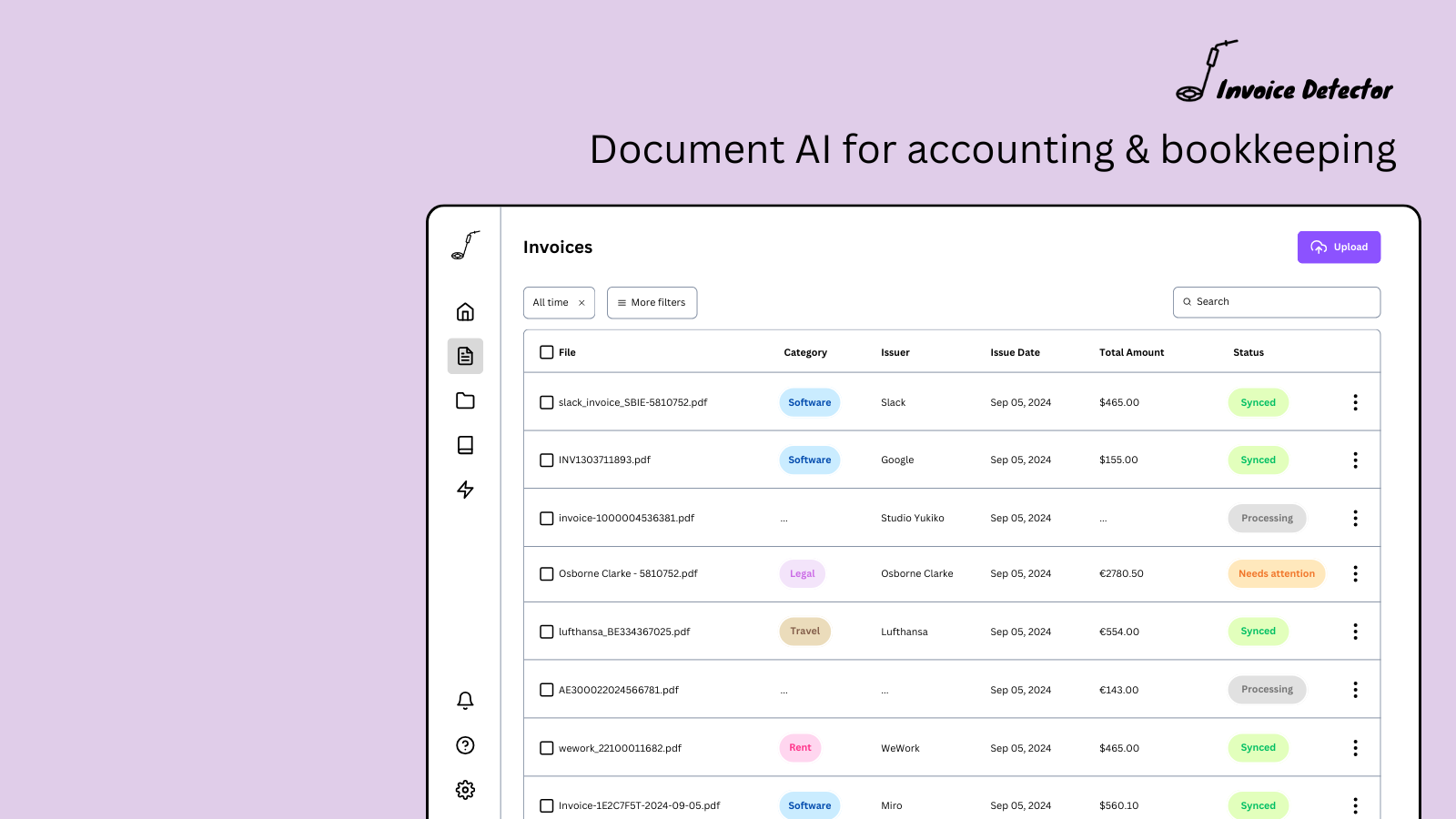Screen dimensions: 1456x819
Task: Open the Home dashboard from the sidebar
Action: 465,311
